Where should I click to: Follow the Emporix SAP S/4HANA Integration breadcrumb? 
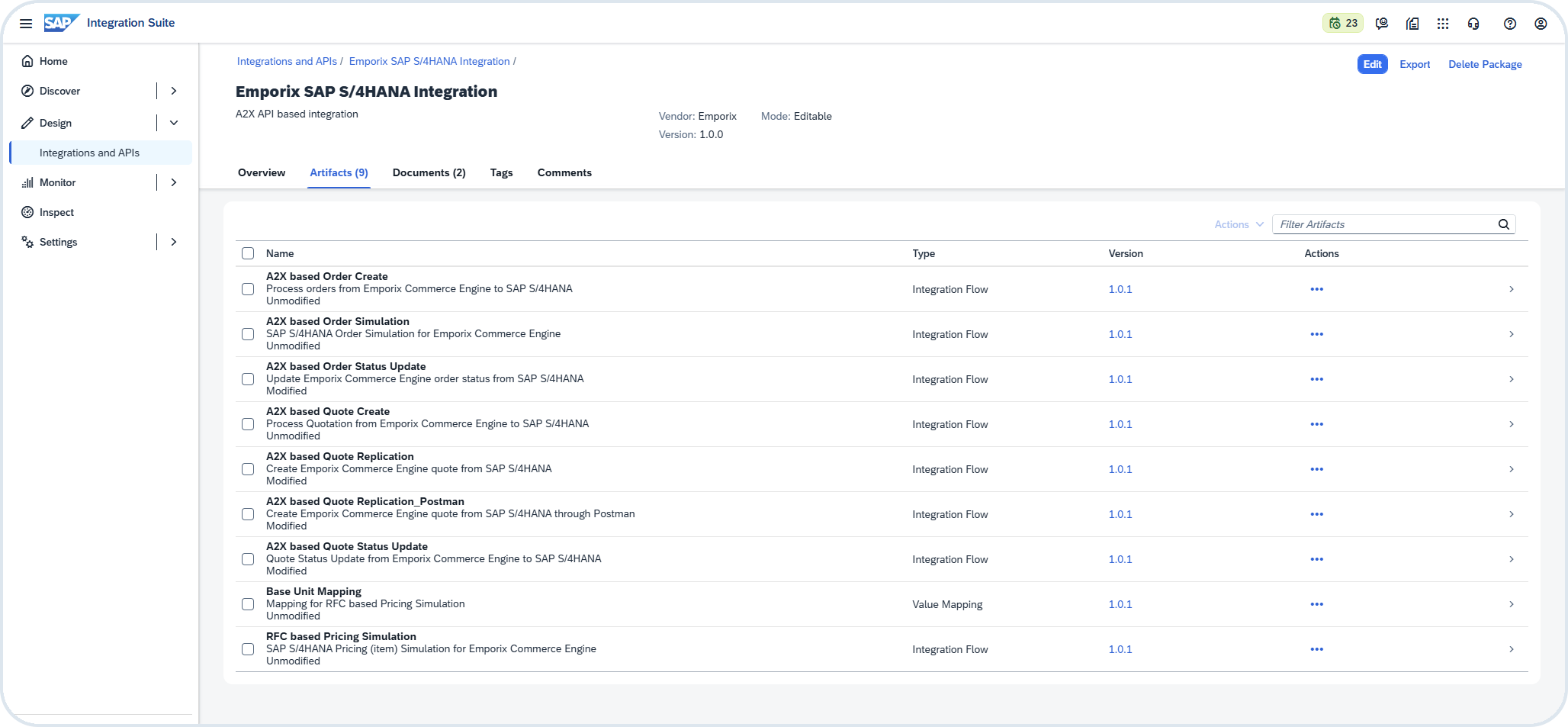tap(429, 61)
